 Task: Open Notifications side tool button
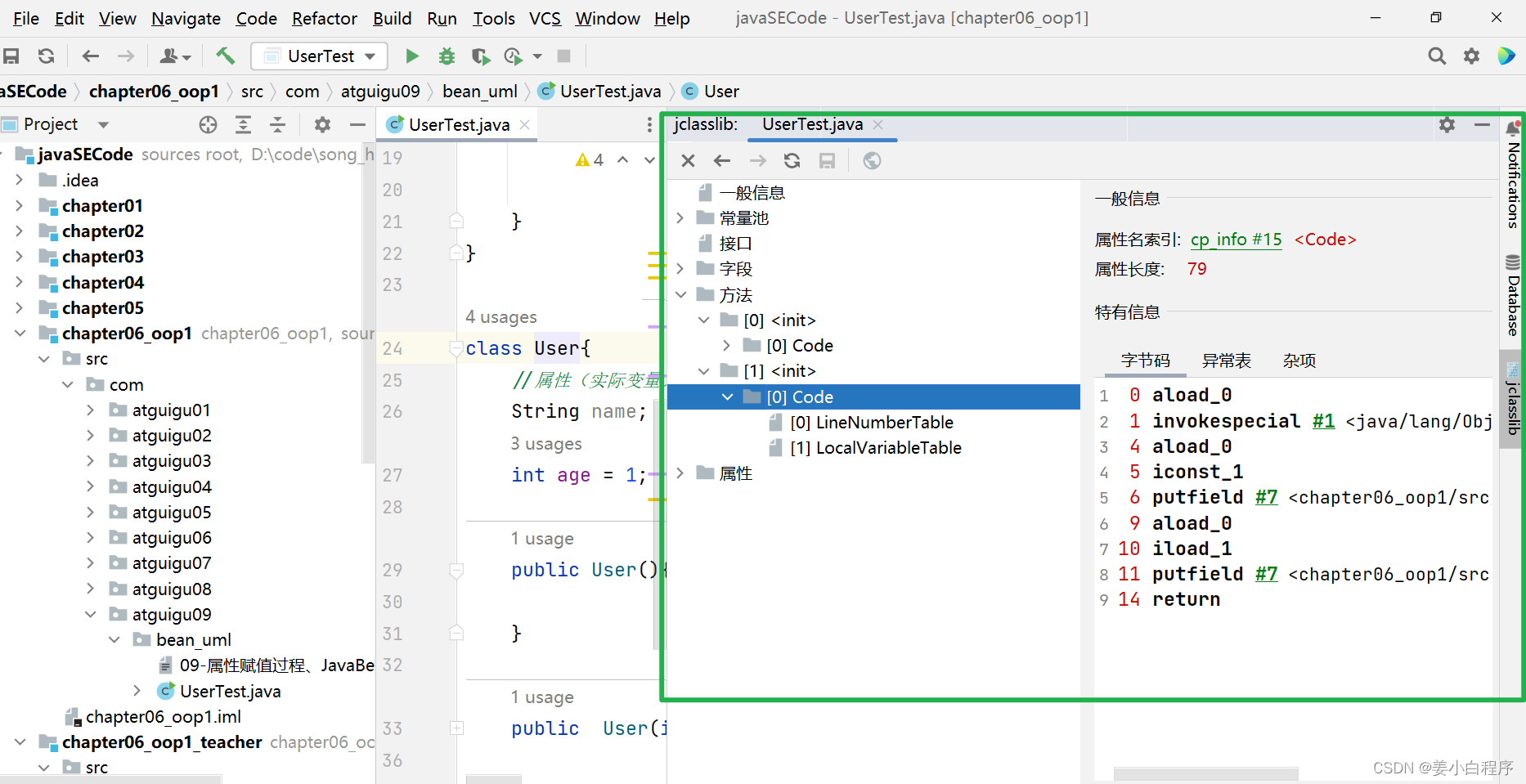(x=1513, y=175)
